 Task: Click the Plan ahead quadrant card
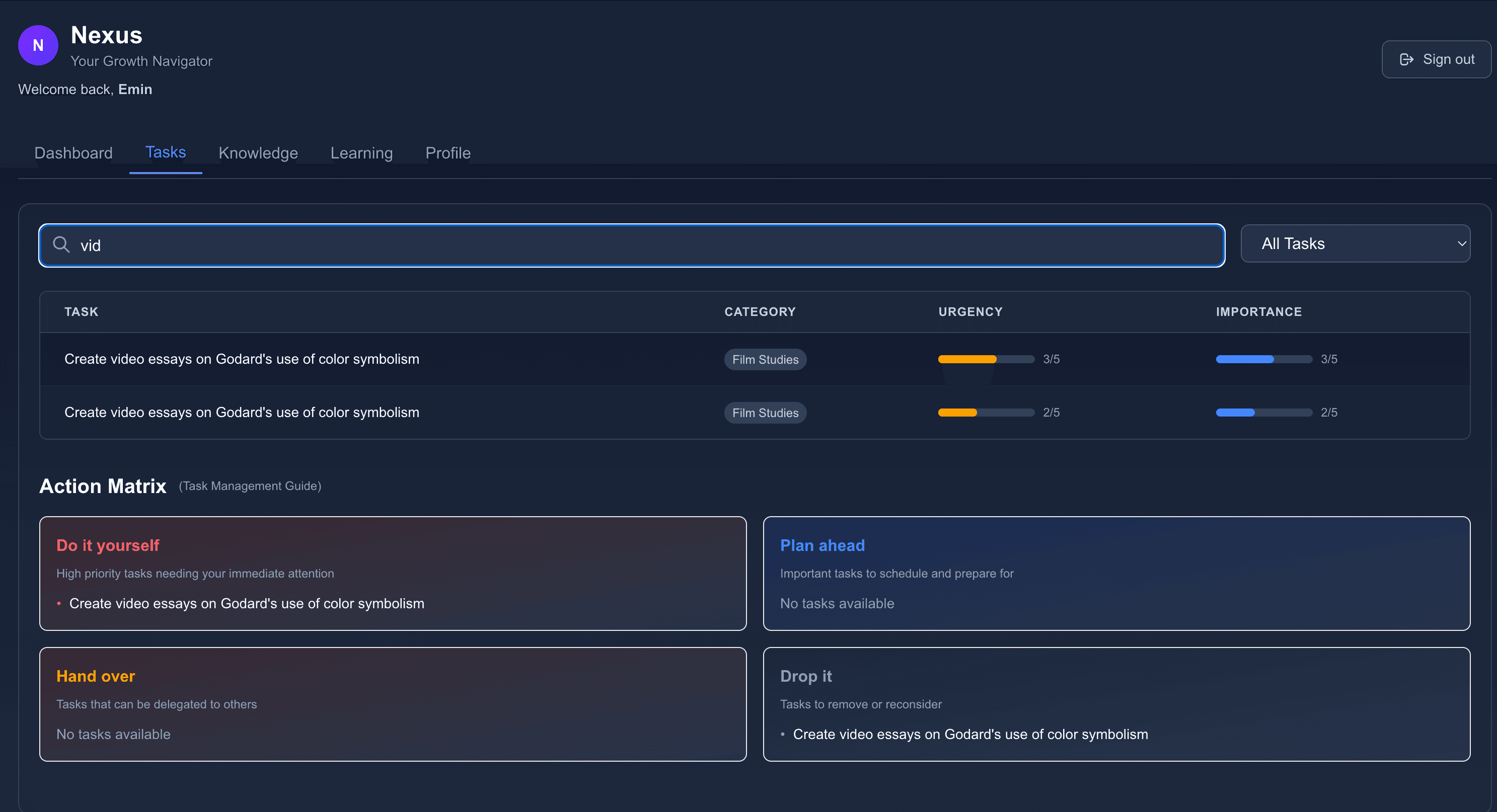(x=1116, y=573)
